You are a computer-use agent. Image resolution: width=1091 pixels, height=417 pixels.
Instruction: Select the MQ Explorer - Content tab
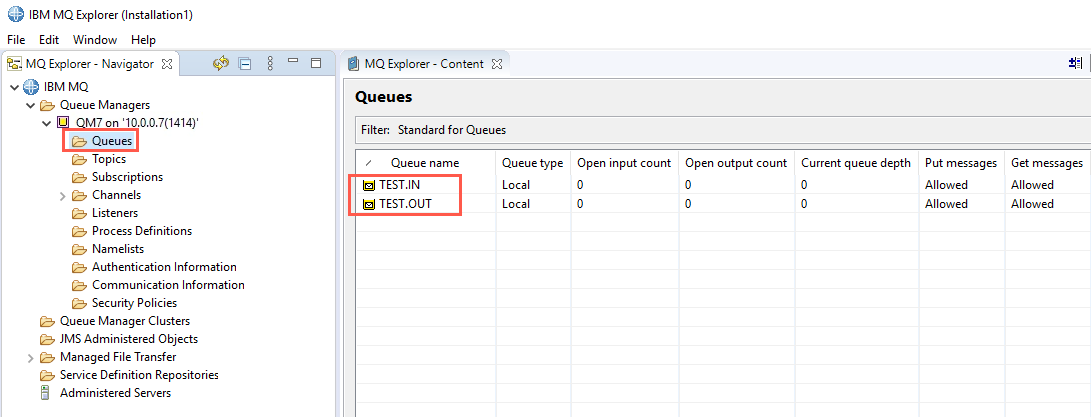tap(424, 64)
